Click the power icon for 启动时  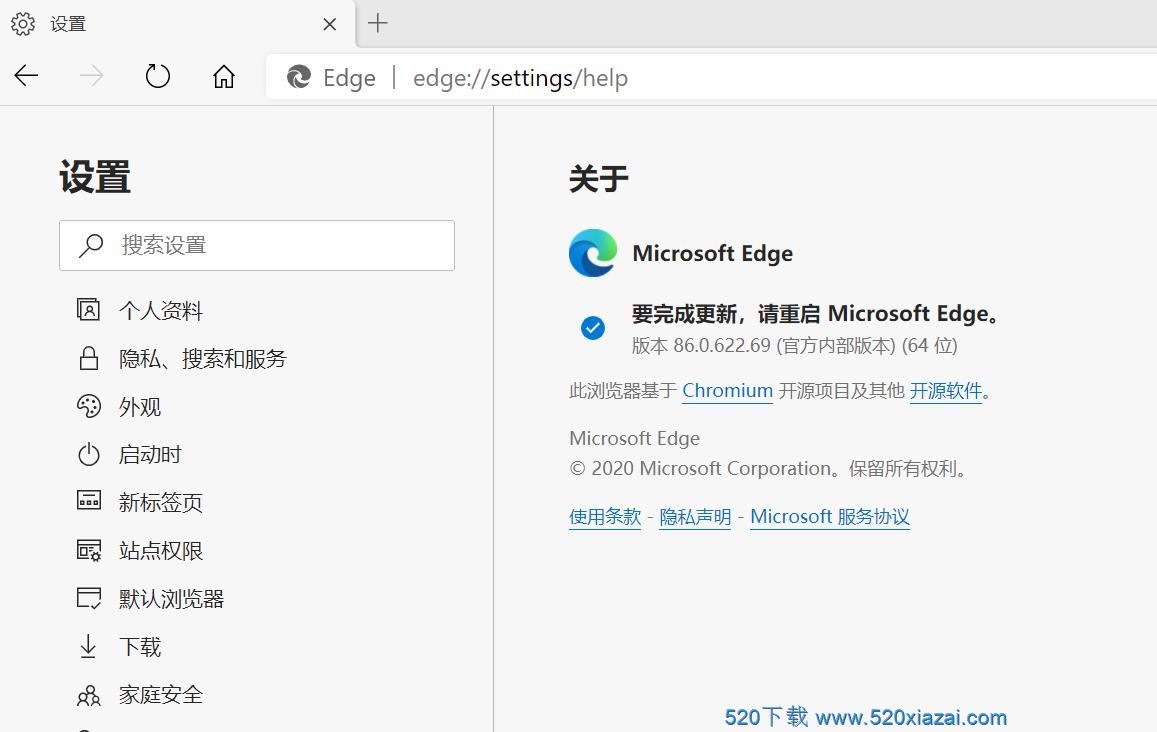point(89,455)
